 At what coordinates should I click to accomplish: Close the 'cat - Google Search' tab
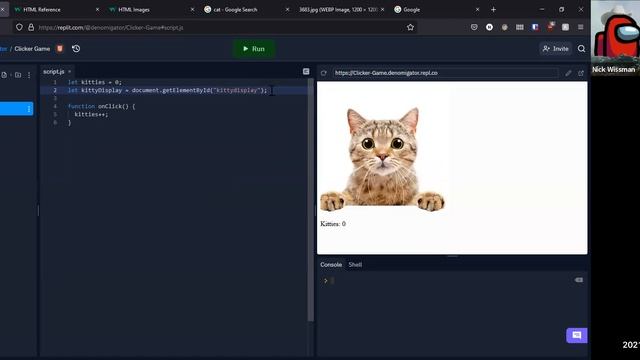[287, 9]
